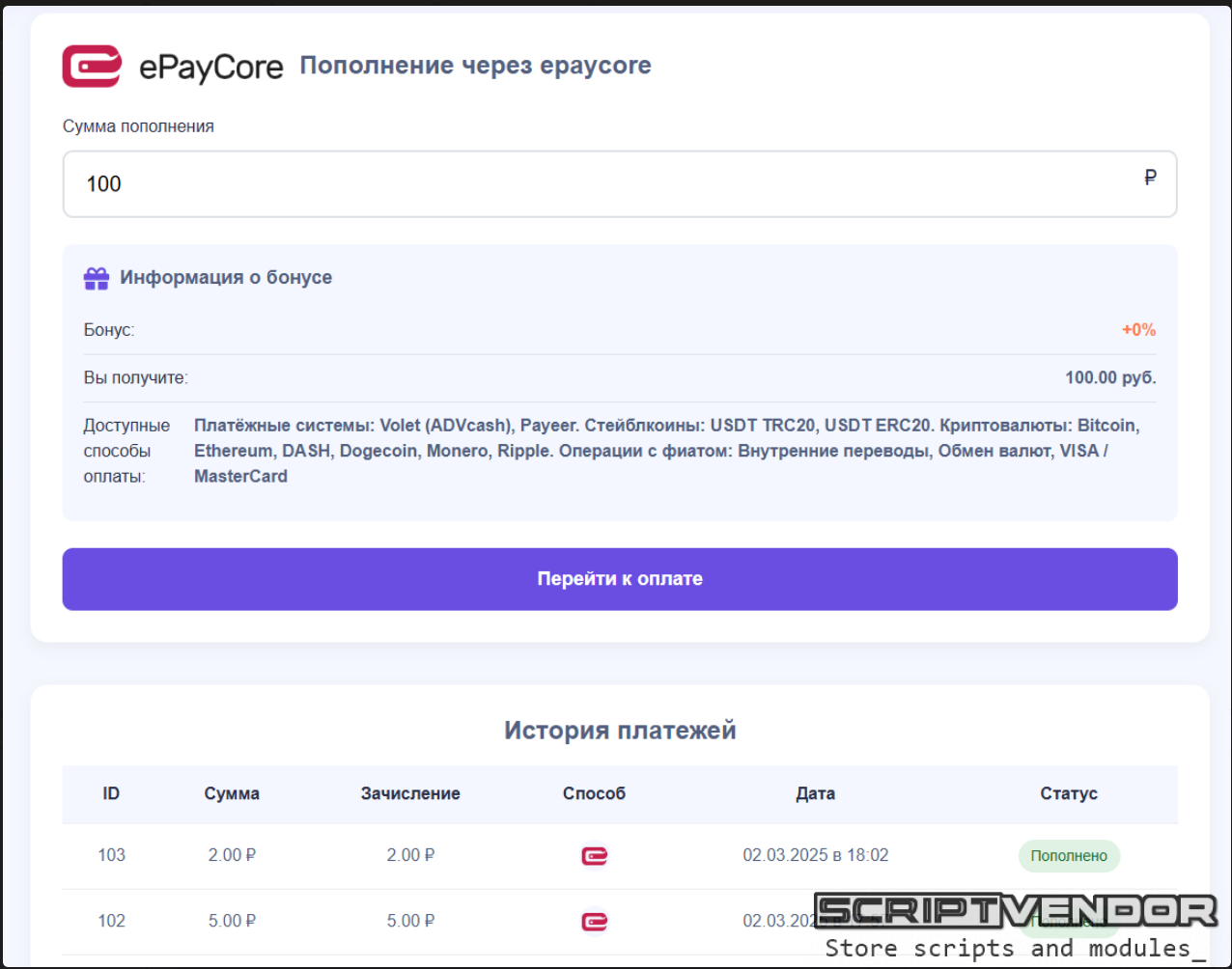Click the "2.00 ₽" credited value for payment 103

coord(410,855)
